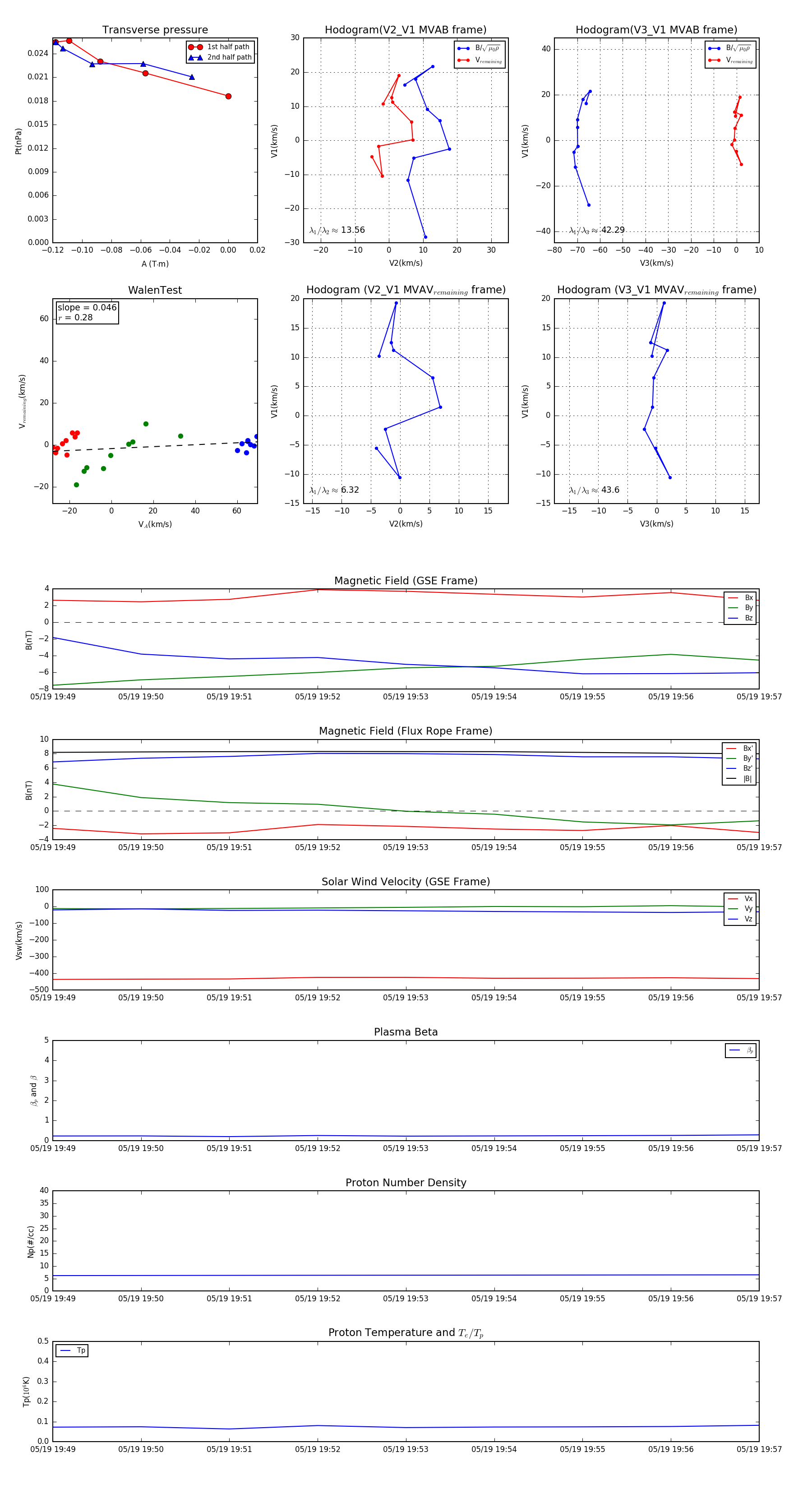Click the 'Pt(nPa)' y-axis label

pos(18,141)
